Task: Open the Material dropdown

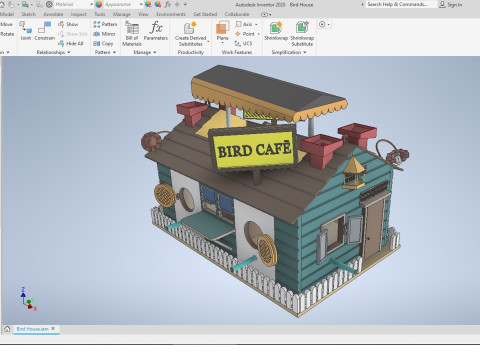Action: coord(91,4)
